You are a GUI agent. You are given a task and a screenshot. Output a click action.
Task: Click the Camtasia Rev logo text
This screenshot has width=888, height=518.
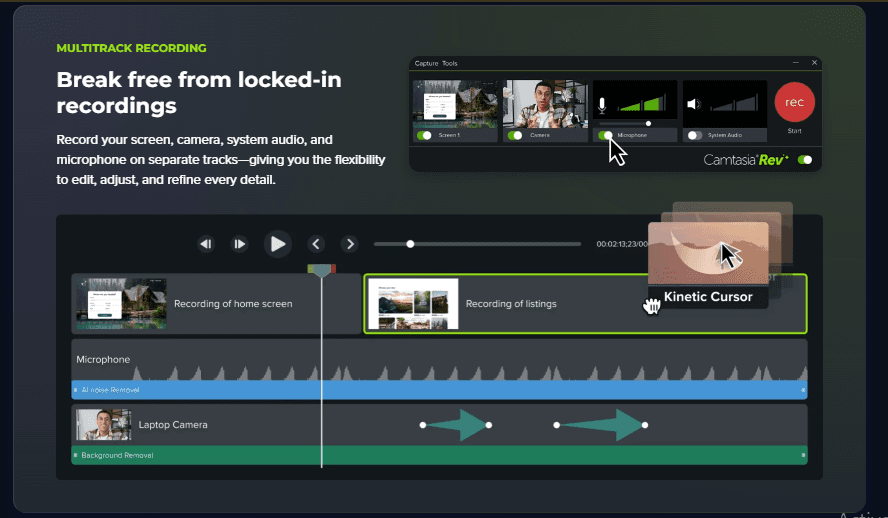(746, 160)
